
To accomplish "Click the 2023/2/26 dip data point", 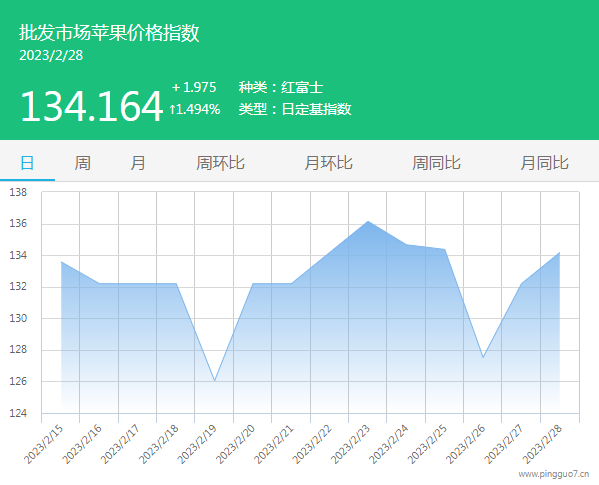I will [x=483, y=357].
